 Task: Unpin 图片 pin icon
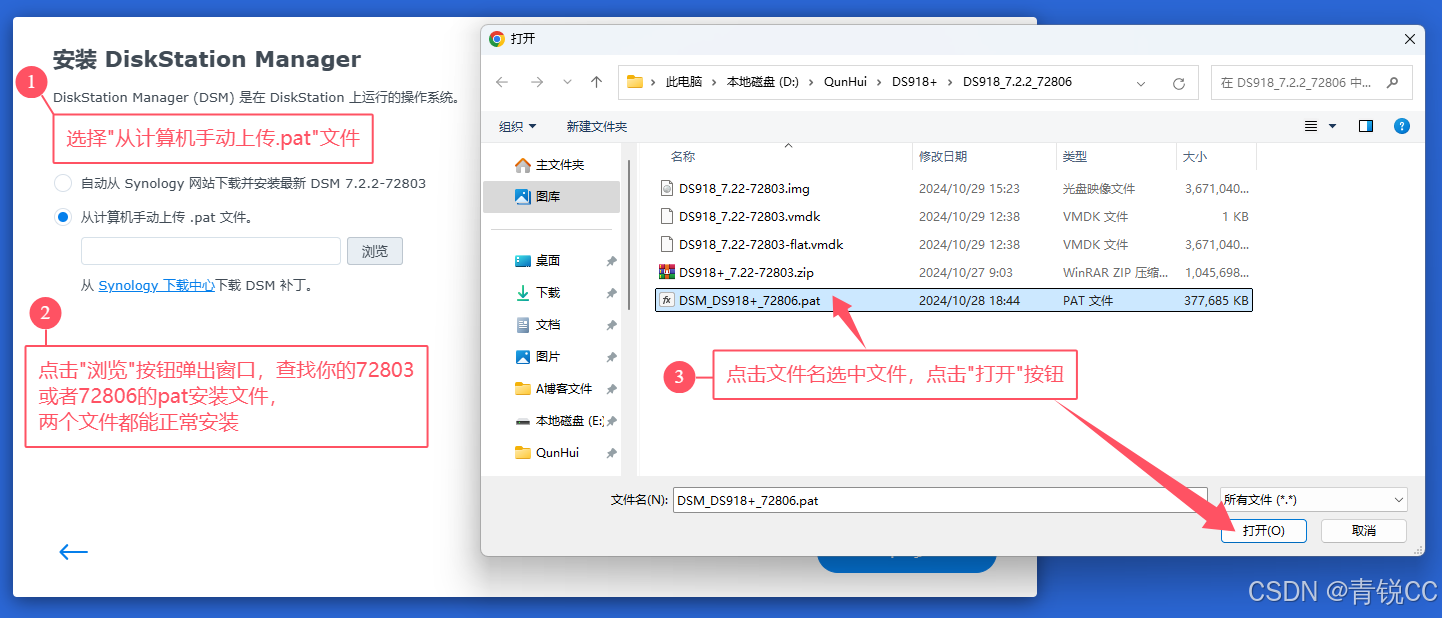click(611, 357)
